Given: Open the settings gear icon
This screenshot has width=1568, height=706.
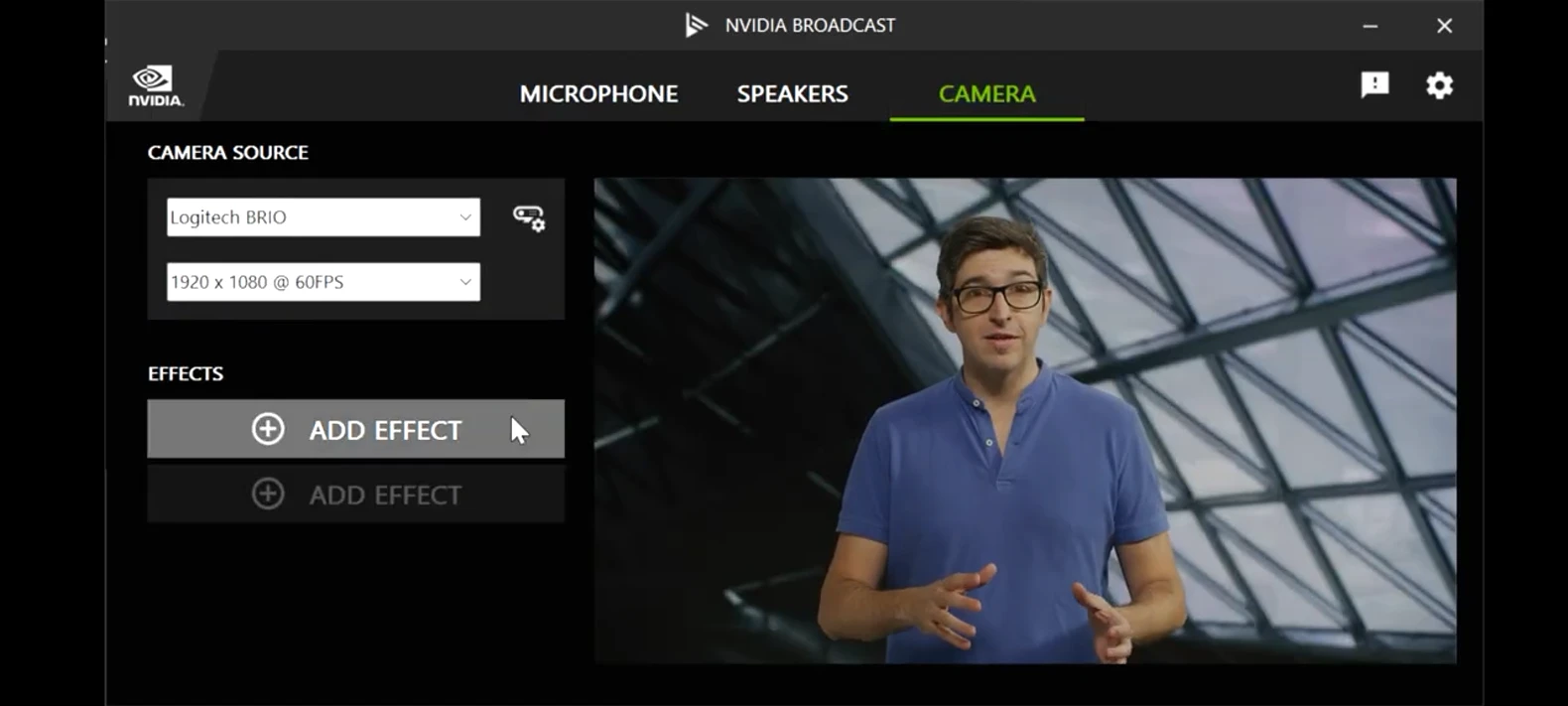Looking at the screenshot, I should 1439,85.
